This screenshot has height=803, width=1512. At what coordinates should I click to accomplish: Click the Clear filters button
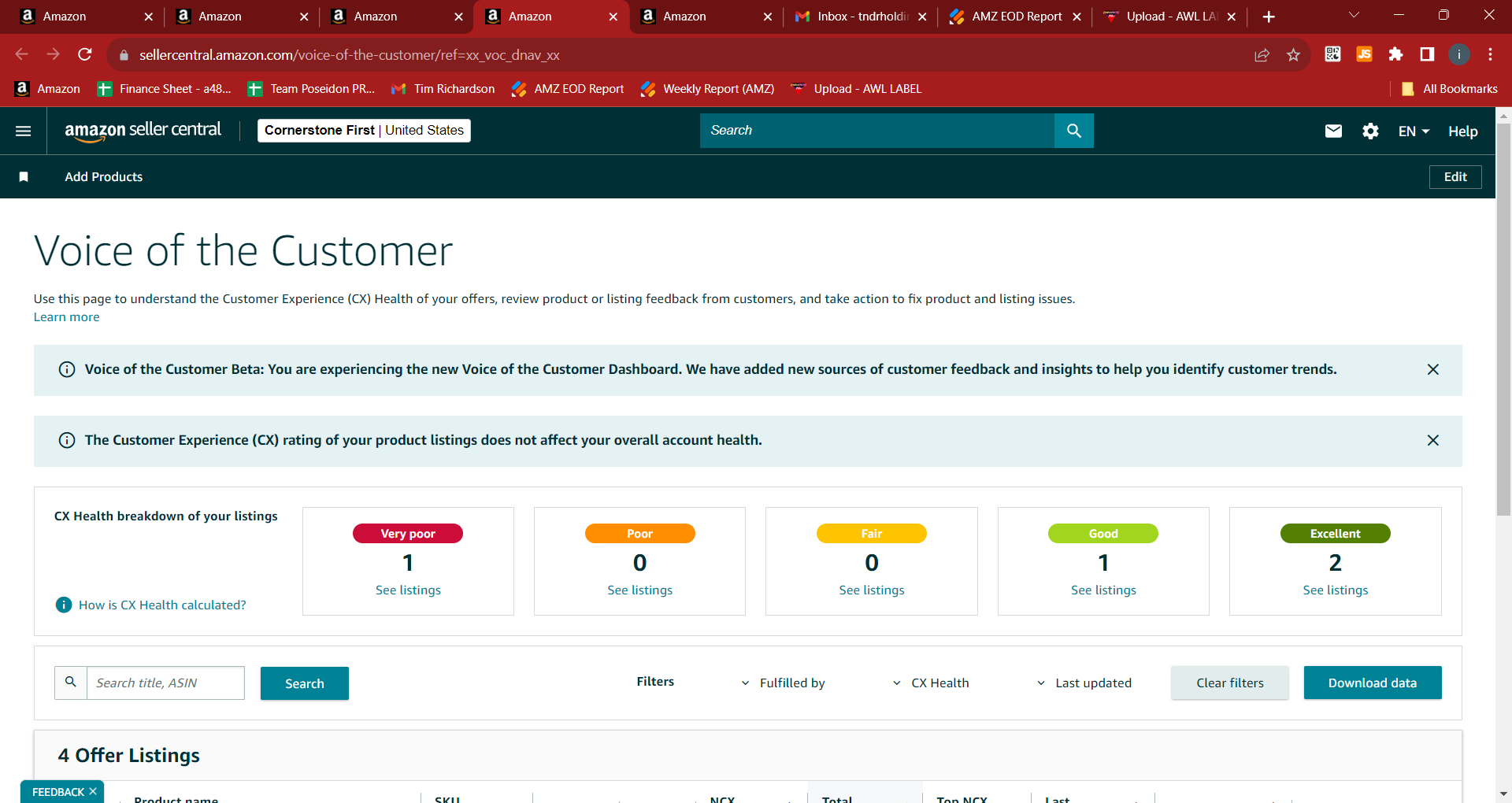pyautogui.click(x=1230, y=683)
